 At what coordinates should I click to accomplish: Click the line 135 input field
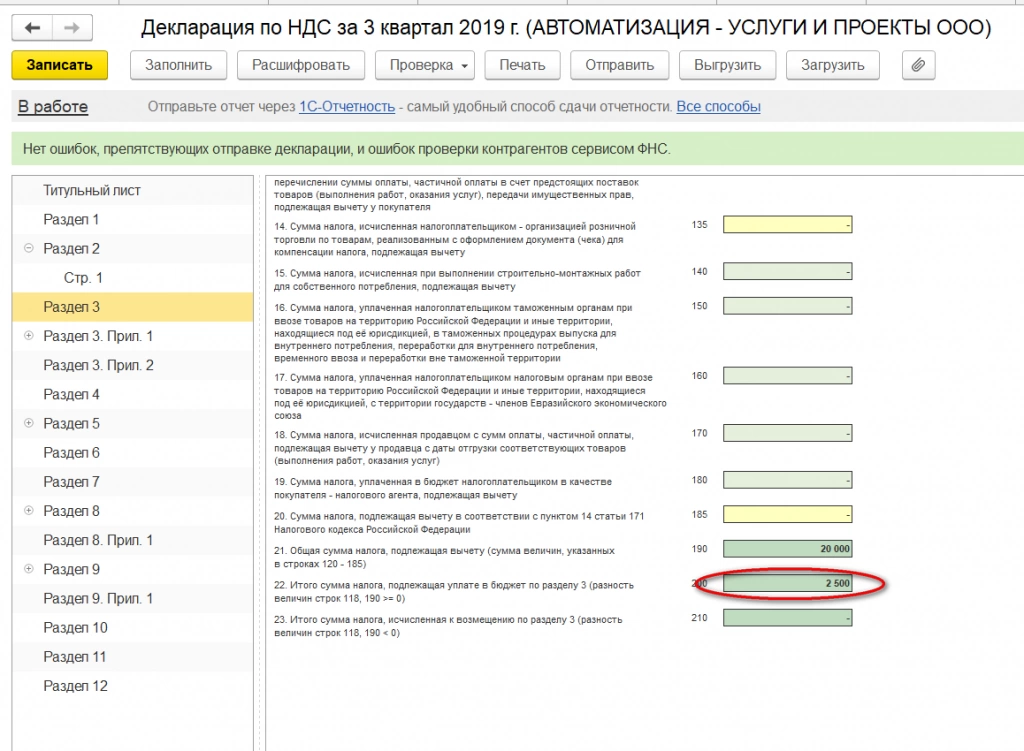pos(788,225)
